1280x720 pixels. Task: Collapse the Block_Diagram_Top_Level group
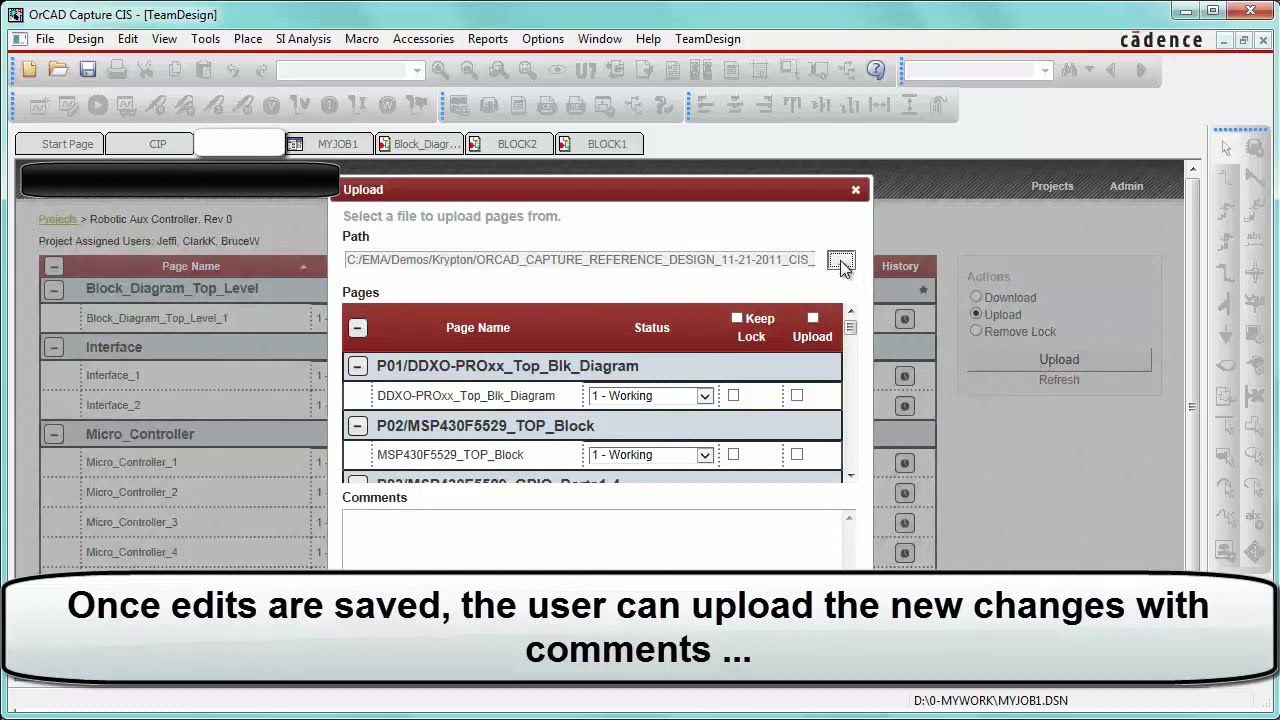54,289
